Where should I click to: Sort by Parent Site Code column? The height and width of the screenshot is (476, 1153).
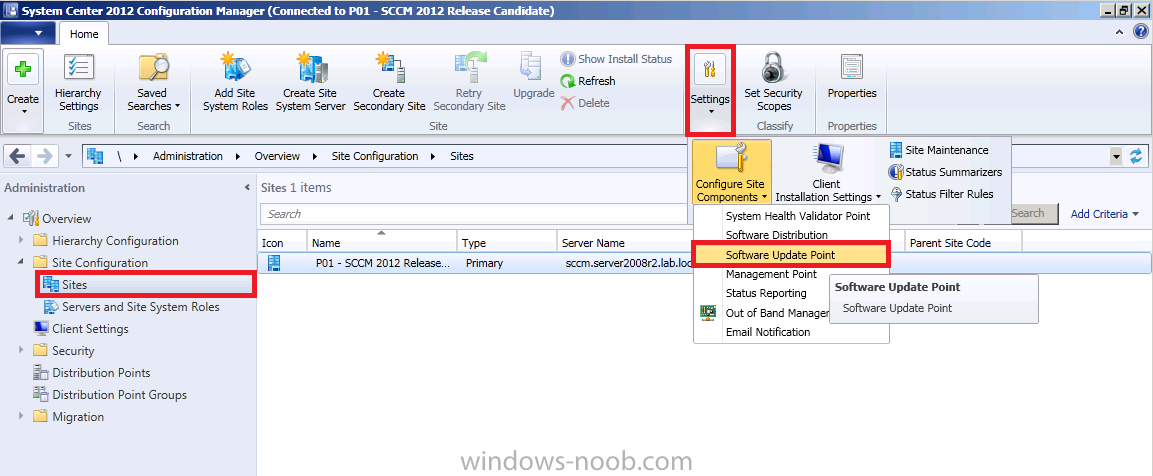pyautogui.click(x=963, y=243)
